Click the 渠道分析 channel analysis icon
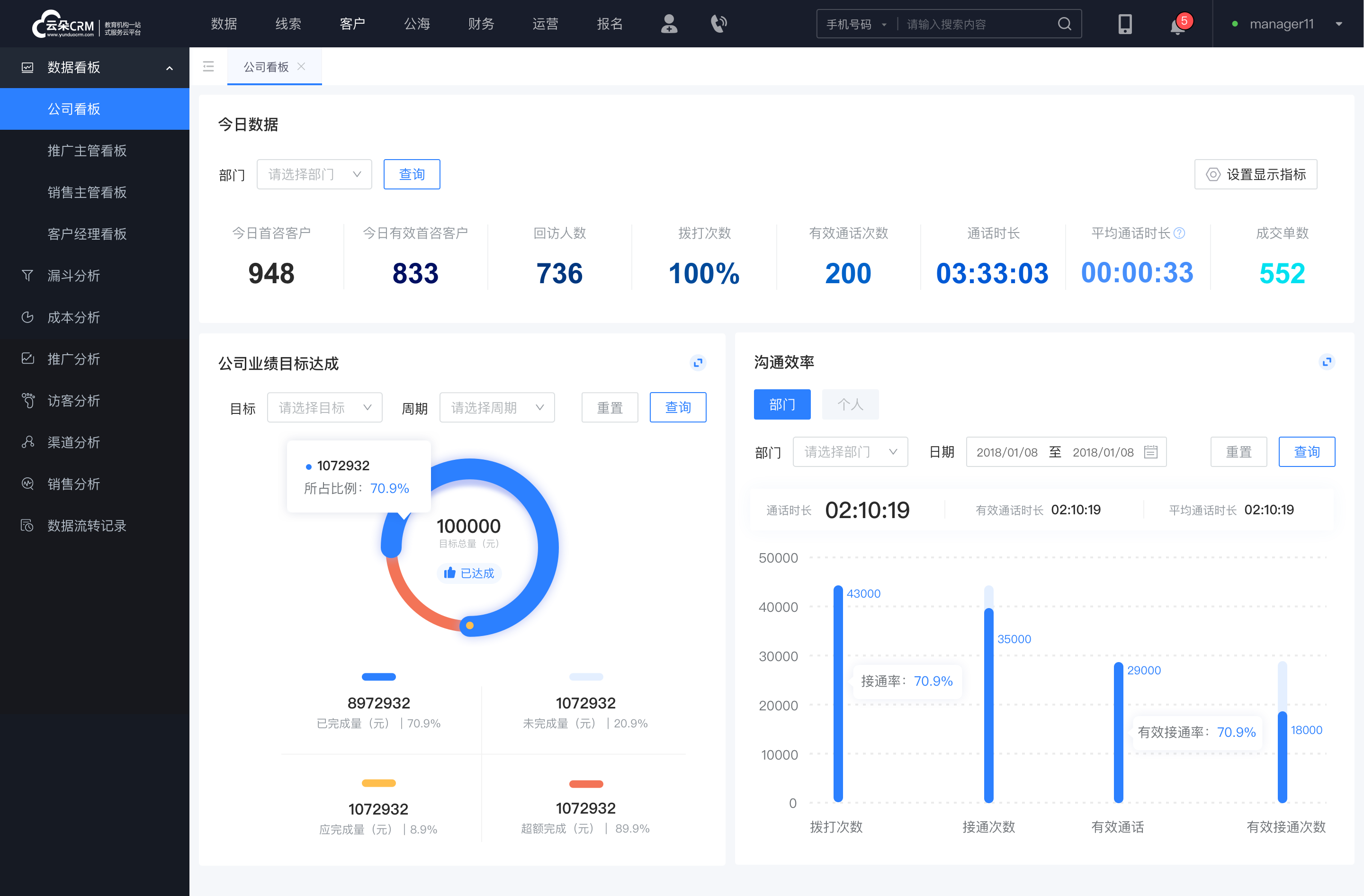This screenshot has height=896, width=1364. 27,440
